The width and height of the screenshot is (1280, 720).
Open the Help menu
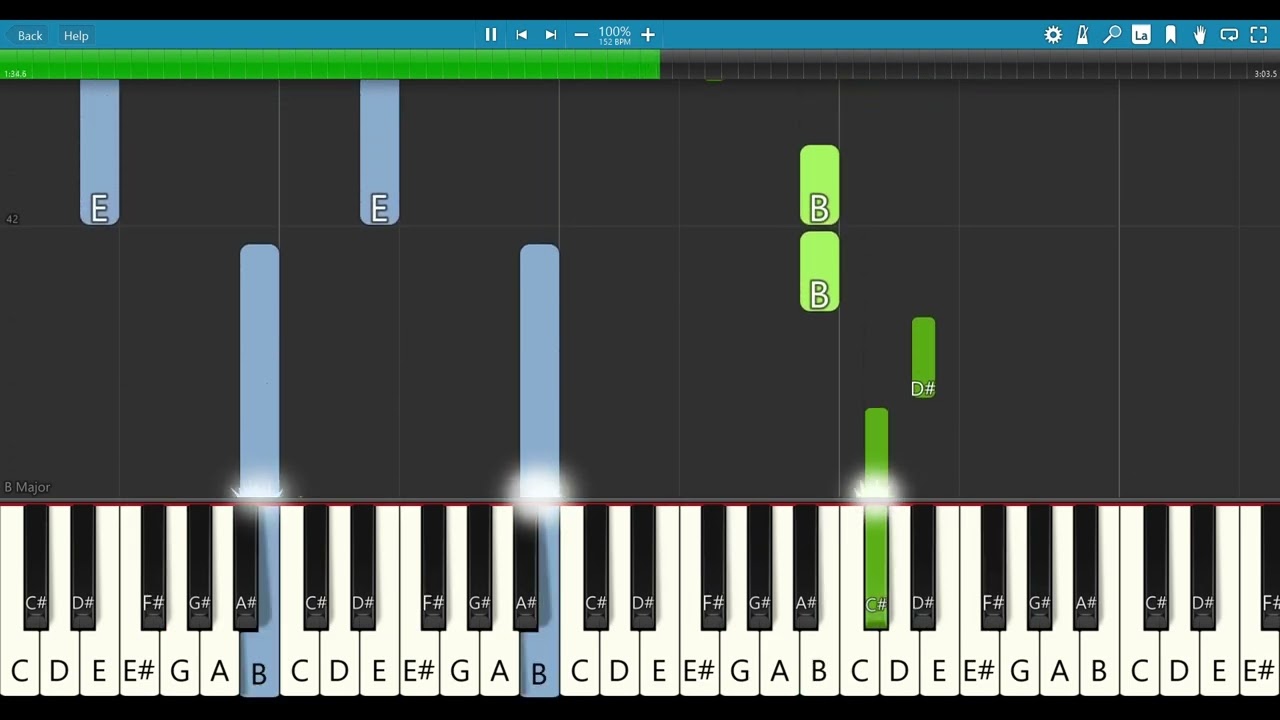pos(76,35)
